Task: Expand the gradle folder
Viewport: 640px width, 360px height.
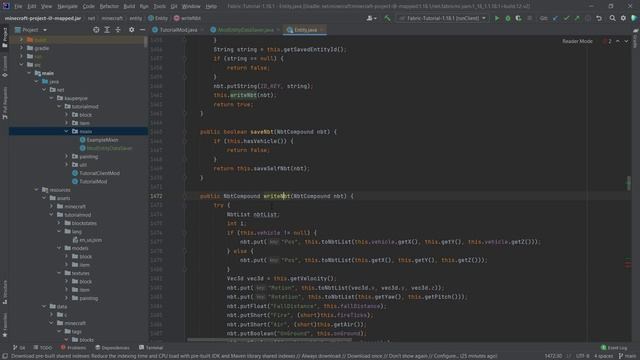Action: coord(22,48)
